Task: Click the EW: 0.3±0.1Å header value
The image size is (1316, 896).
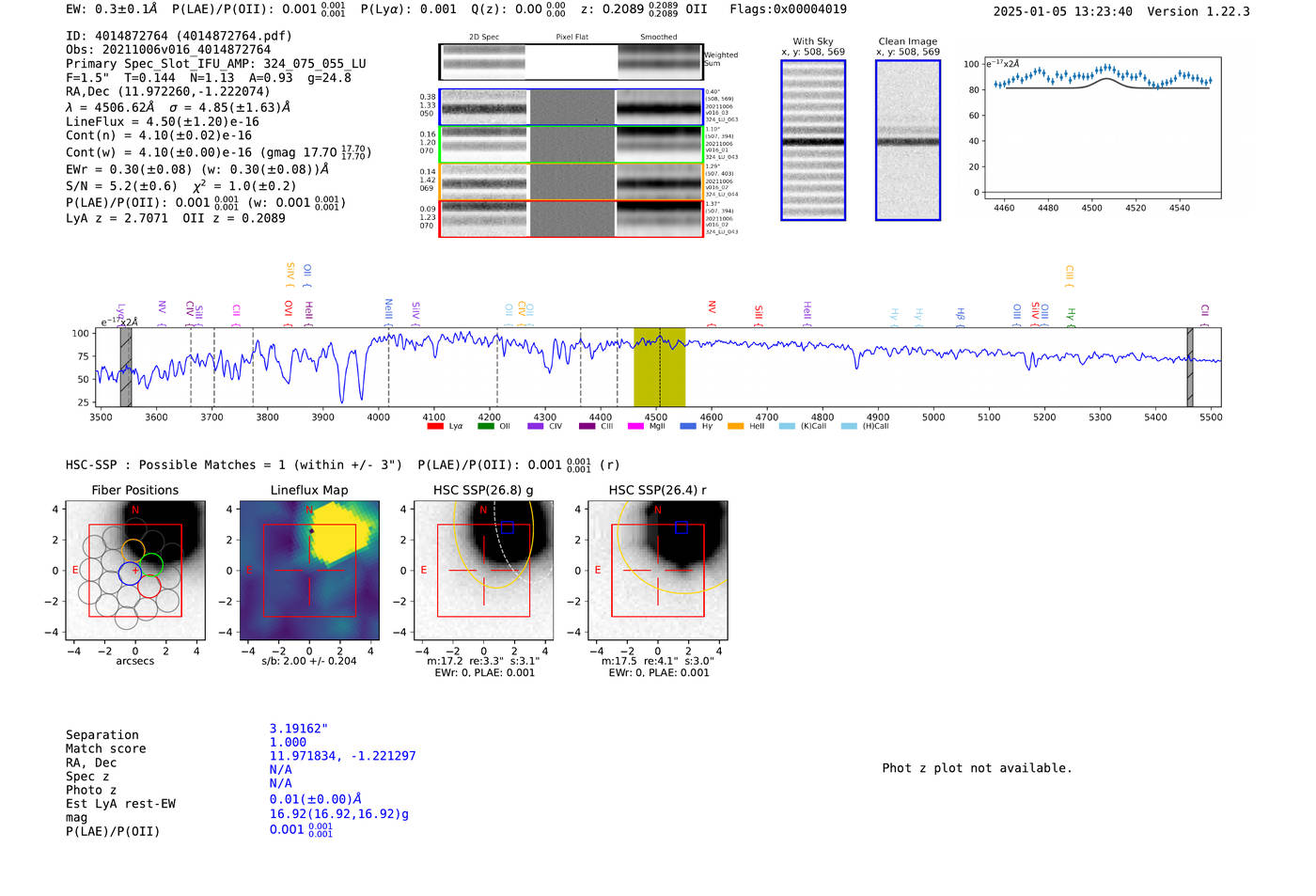Action: (112, 9)
